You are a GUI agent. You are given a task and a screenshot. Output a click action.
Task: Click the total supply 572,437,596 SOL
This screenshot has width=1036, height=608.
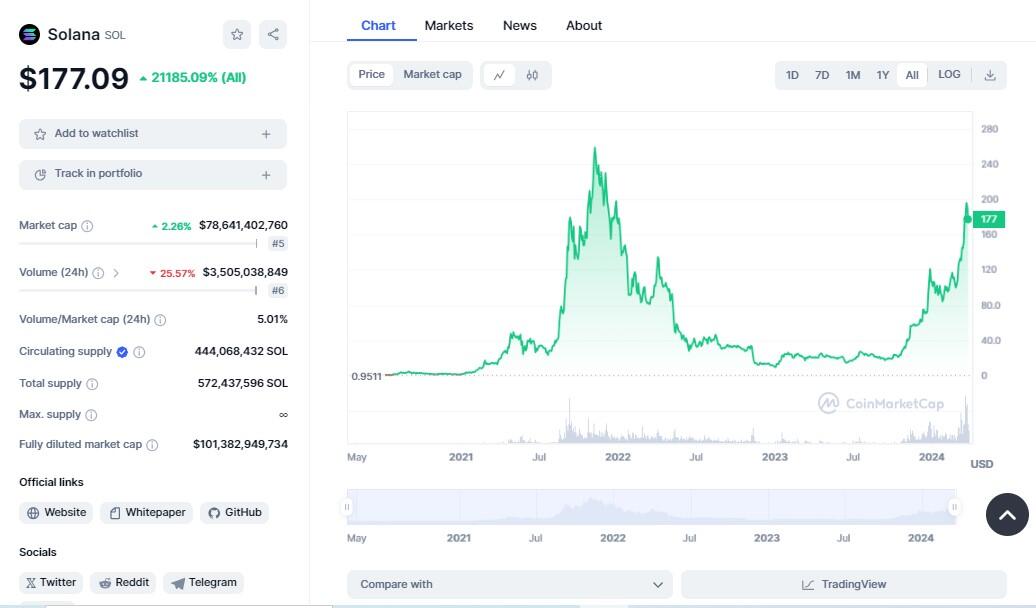click(242, 383)
